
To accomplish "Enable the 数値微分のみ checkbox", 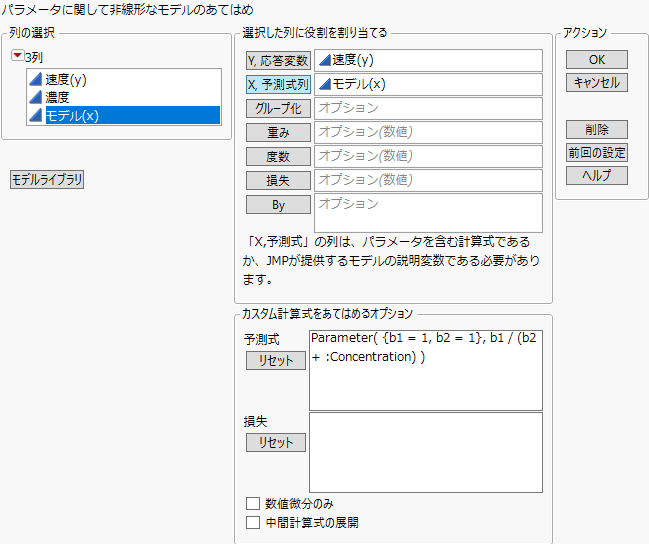I will point(252,503).
